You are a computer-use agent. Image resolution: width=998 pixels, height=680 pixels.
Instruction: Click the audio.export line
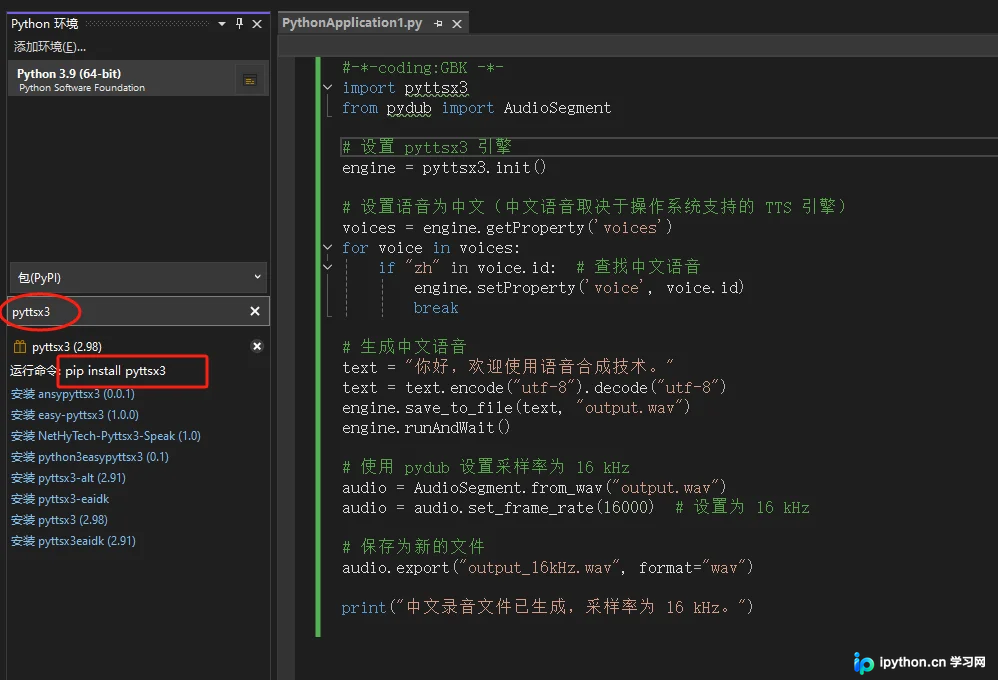click(547, 567)
